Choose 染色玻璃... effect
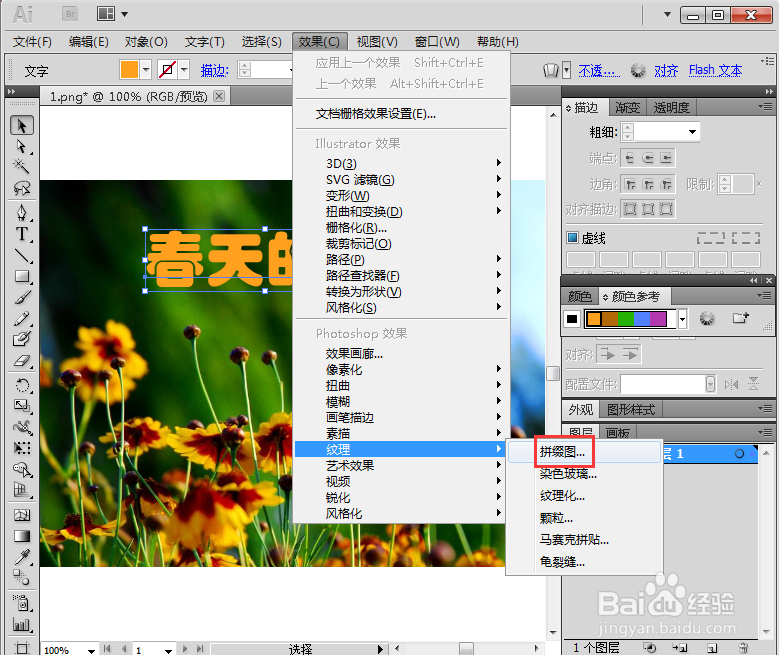The image size is (779, 655). (x=584, y=474)
